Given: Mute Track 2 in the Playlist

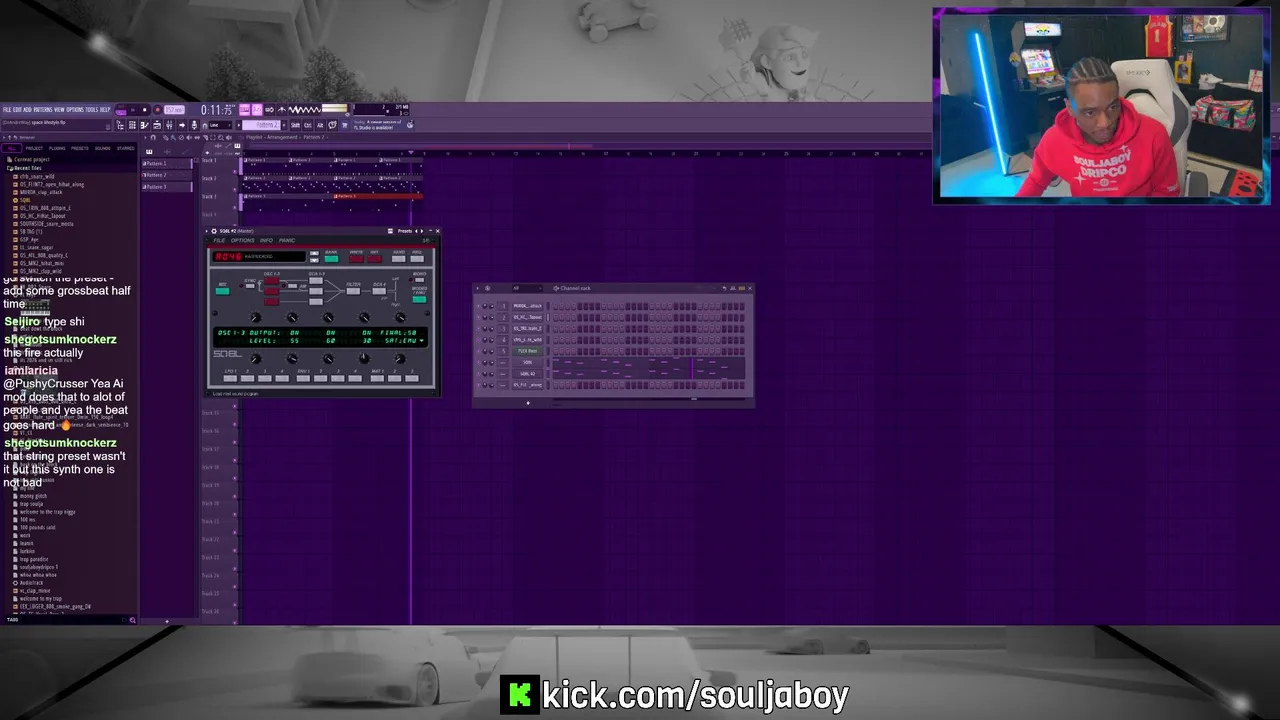Looking at the screenshot, I should click(x=235, y=190).
